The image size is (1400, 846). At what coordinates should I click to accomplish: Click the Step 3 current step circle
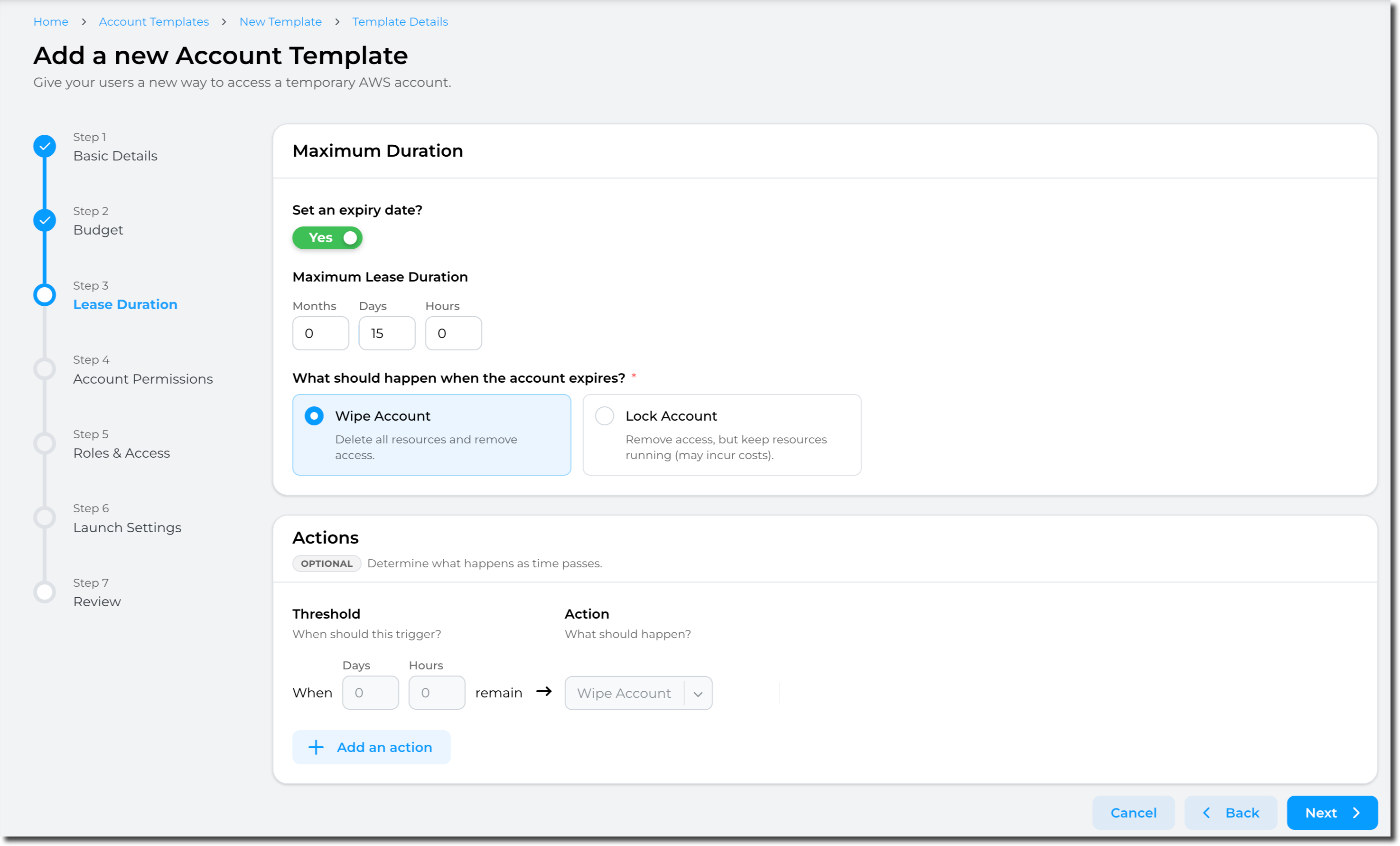[44, 294]
